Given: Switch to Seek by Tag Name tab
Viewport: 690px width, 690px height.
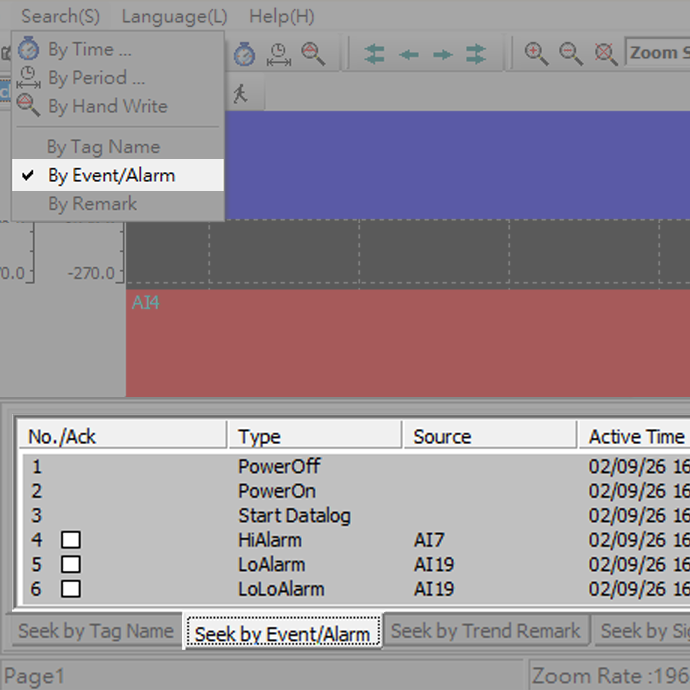Looking at the screenshot, I should coord(96,631).
